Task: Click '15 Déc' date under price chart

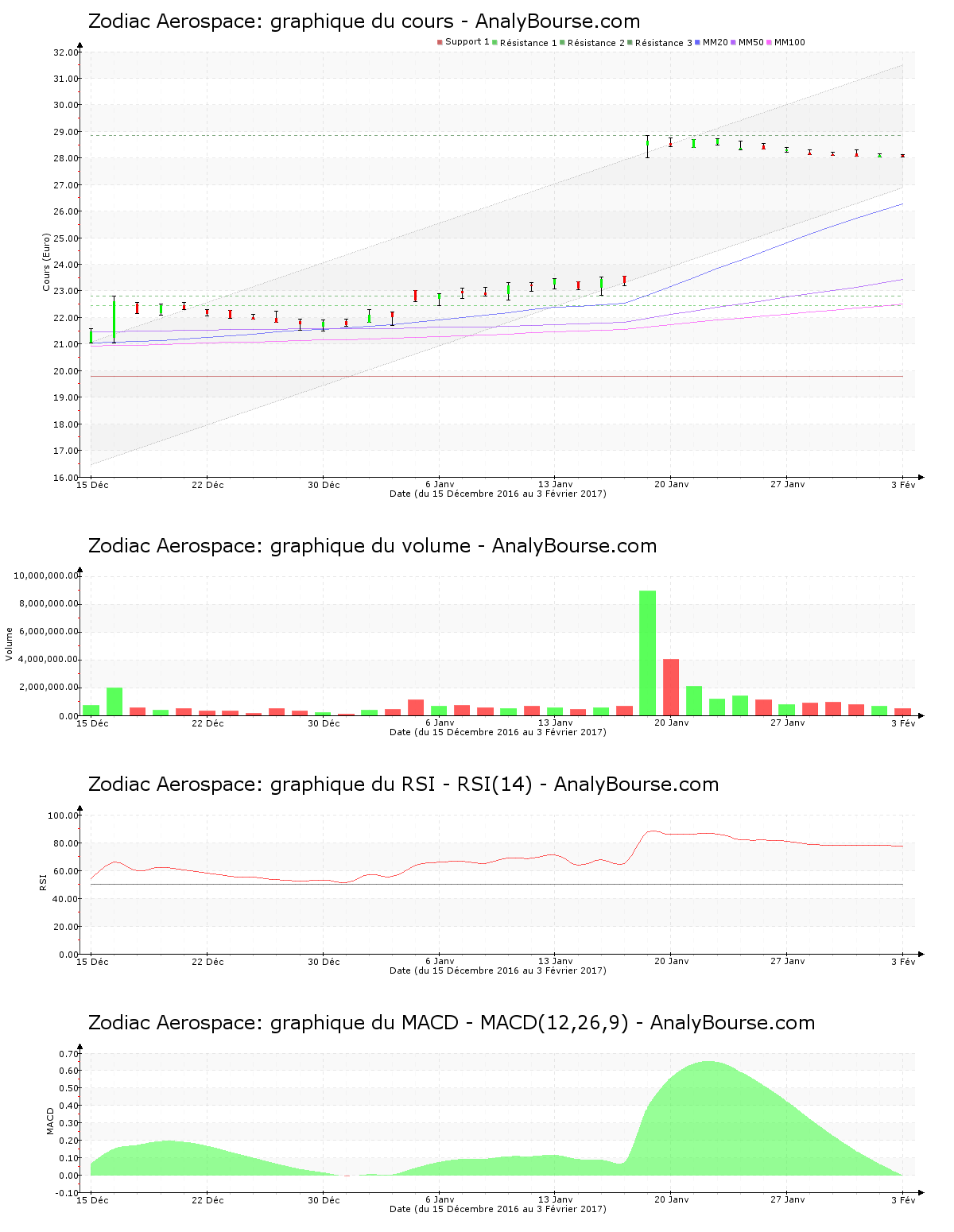Action: tap(93, 485)
